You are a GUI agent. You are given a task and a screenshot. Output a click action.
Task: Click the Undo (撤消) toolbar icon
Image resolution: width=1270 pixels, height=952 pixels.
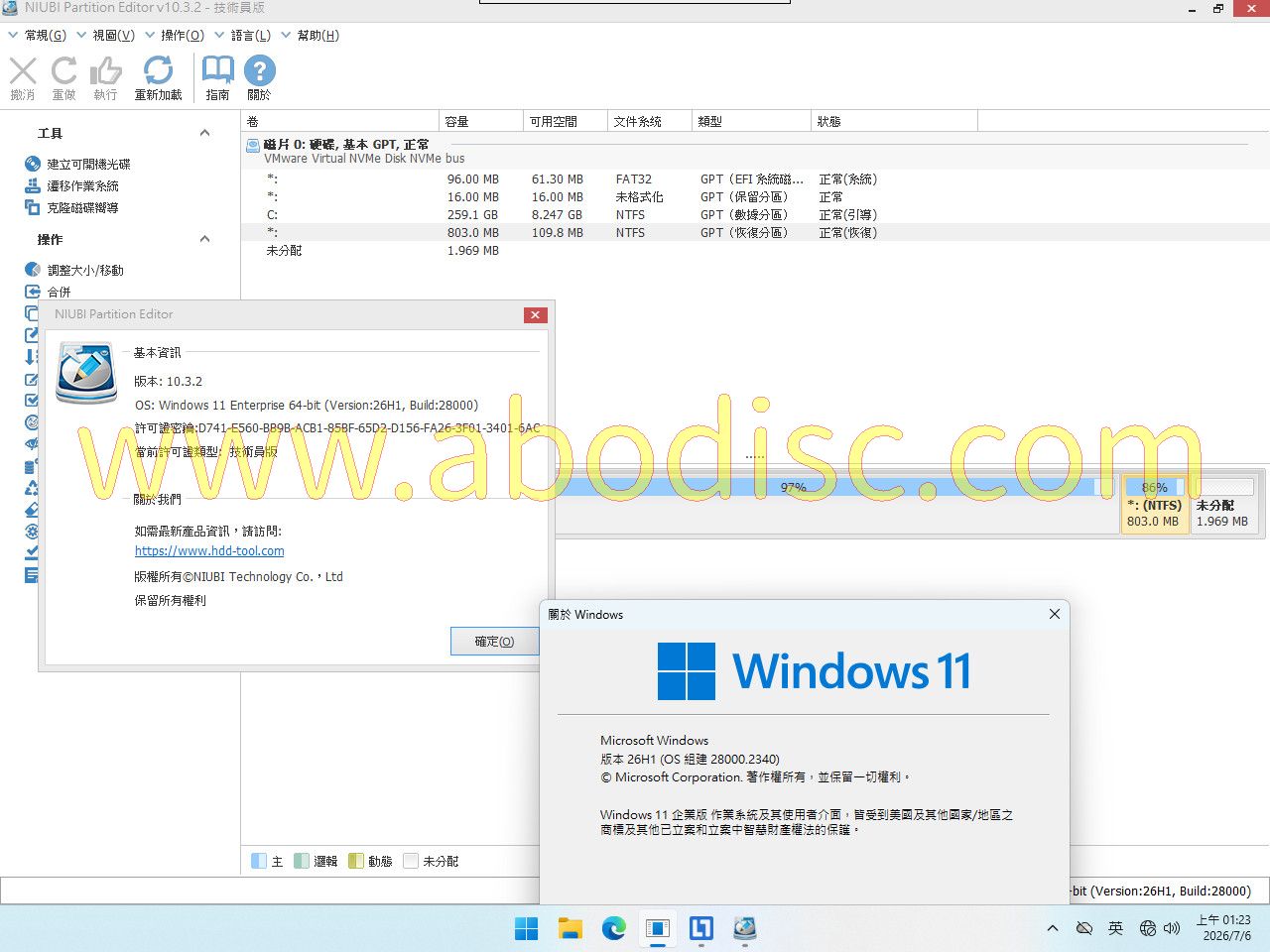click(23, 71)
